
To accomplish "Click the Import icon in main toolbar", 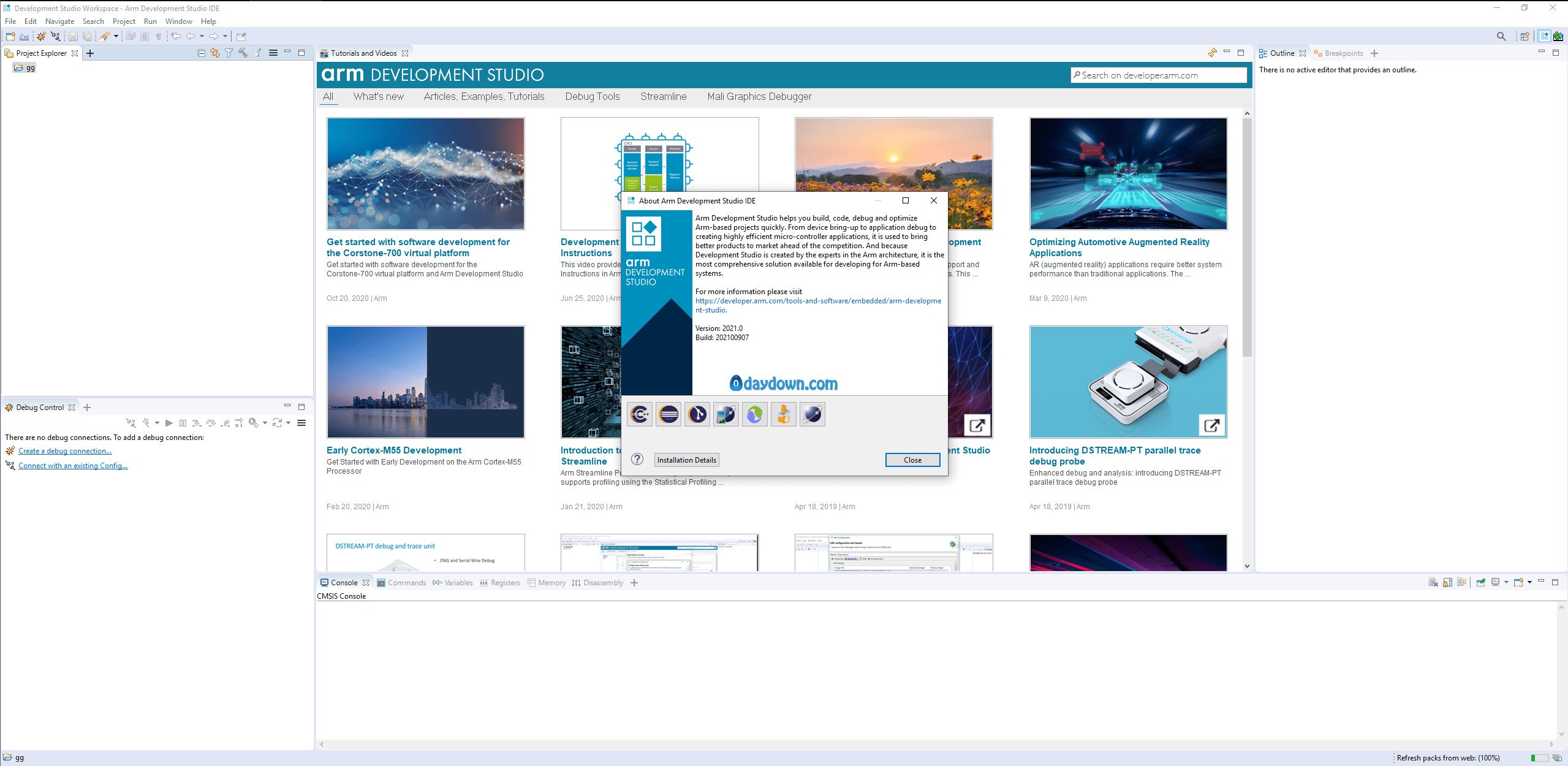I will pos(24,36).
